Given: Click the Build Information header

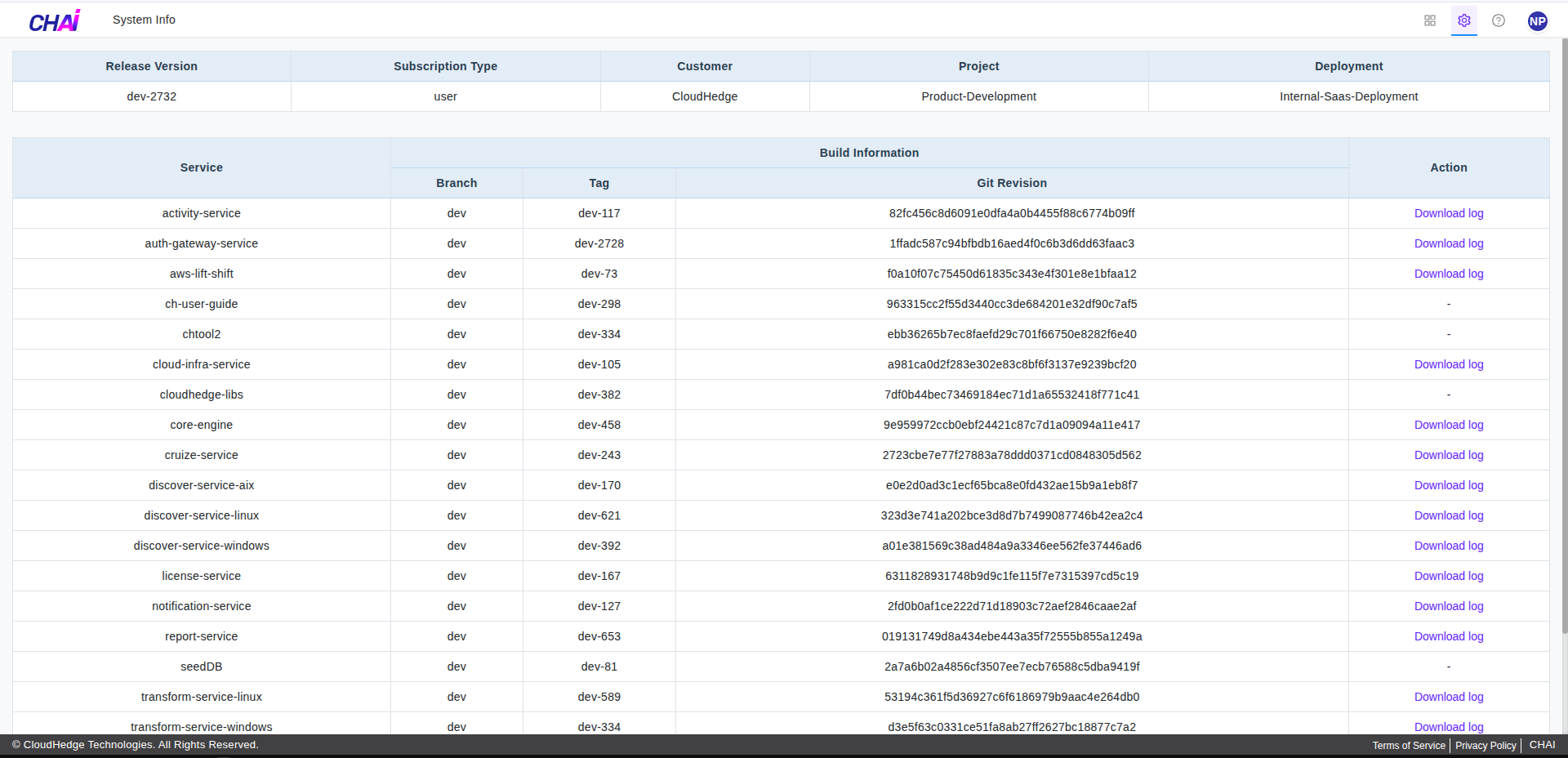Looking at the screenshot, I should tap(869, 153).
